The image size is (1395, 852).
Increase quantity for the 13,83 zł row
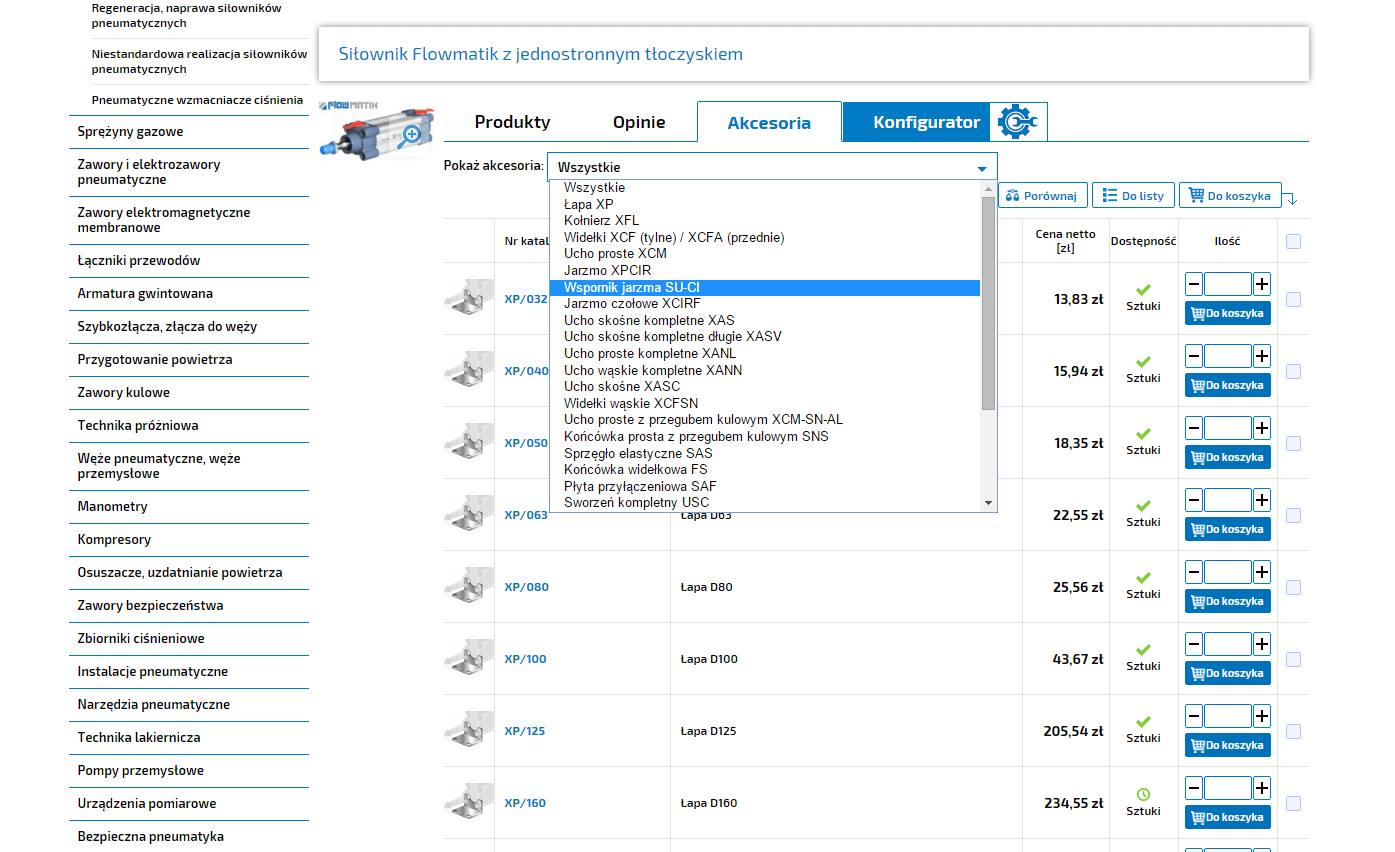(x=1262, y=284)
